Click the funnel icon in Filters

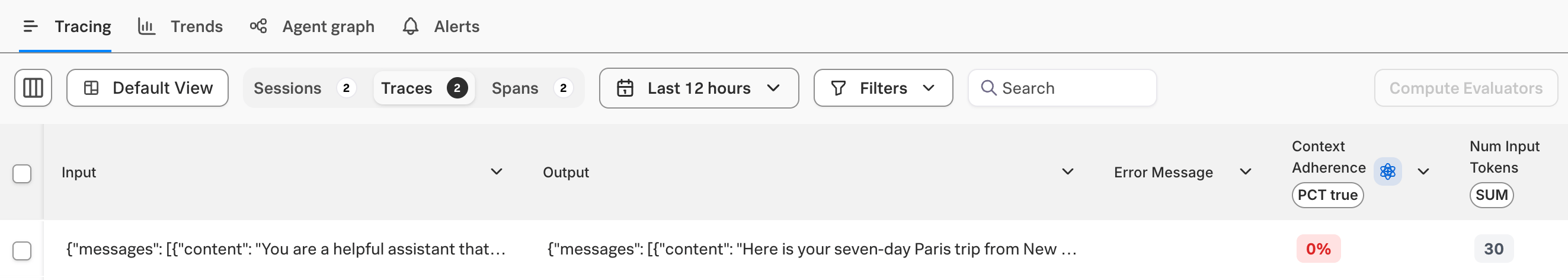[x=838, y=88]
